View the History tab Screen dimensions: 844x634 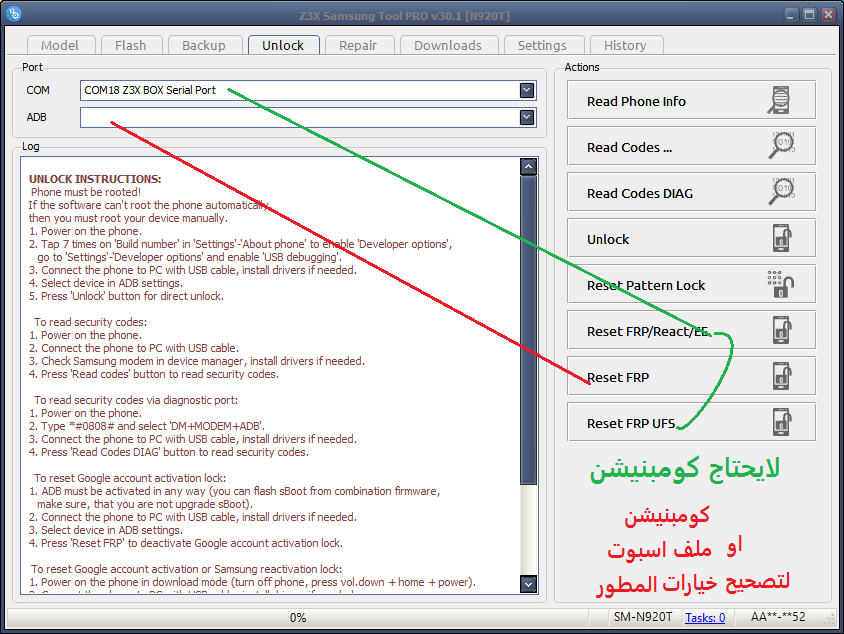625,45
